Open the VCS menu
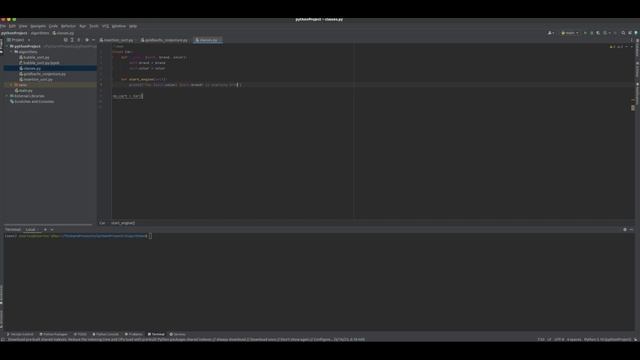The height and width of the screenshot is (360, 640). pos(105,26)
